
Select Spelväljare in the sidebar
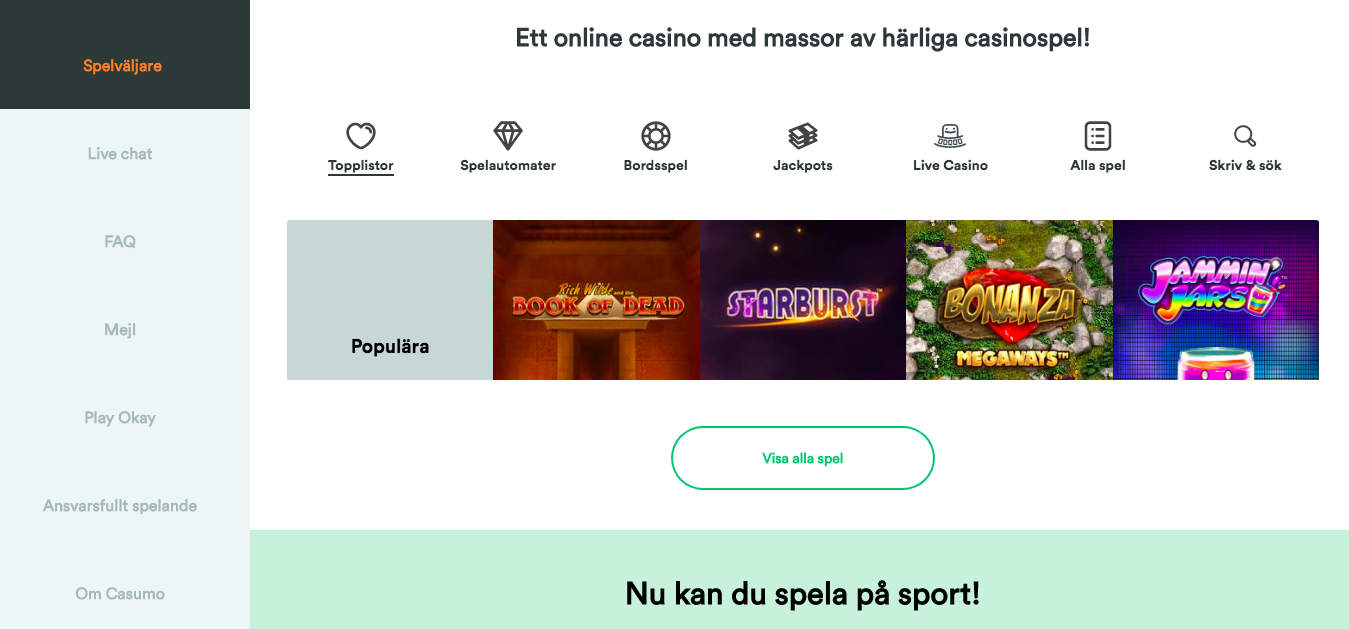[x=122, y=66]
